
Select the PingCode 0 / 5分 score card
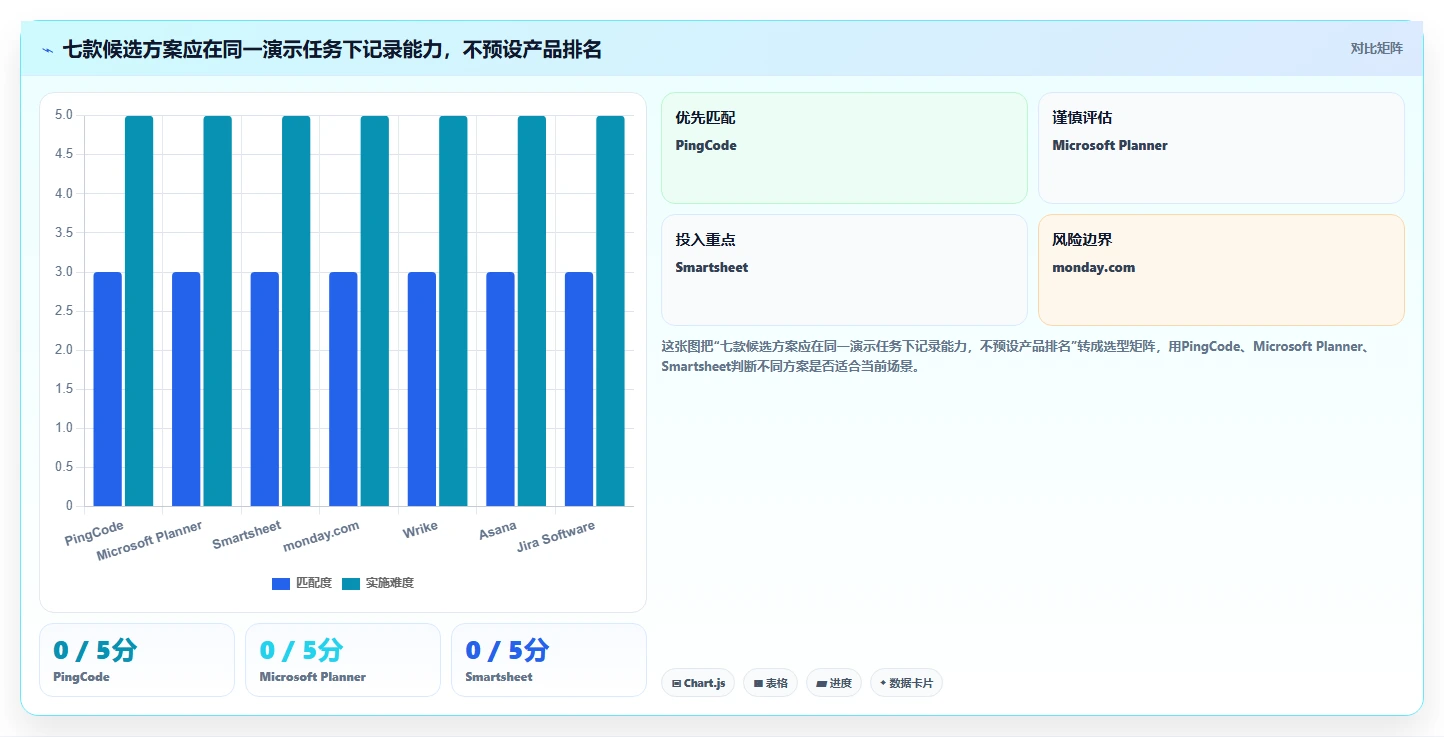pyautogui.click(x=137, y=660)
